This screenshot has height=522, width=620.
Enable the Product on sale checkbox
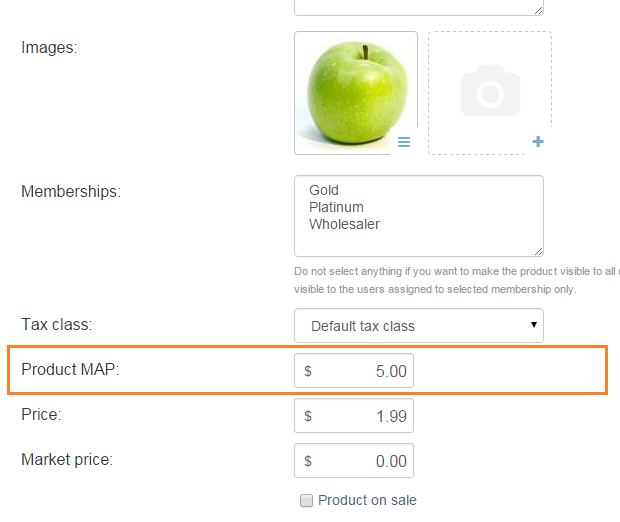coord(306,500)
